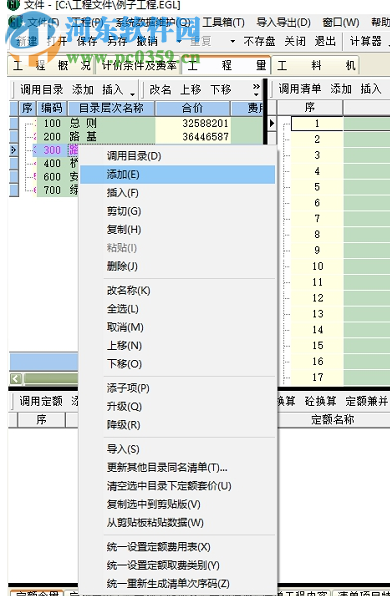390x604 pixels.
Task: Open the 工具箱(T) menu
Action: (224, 23)
